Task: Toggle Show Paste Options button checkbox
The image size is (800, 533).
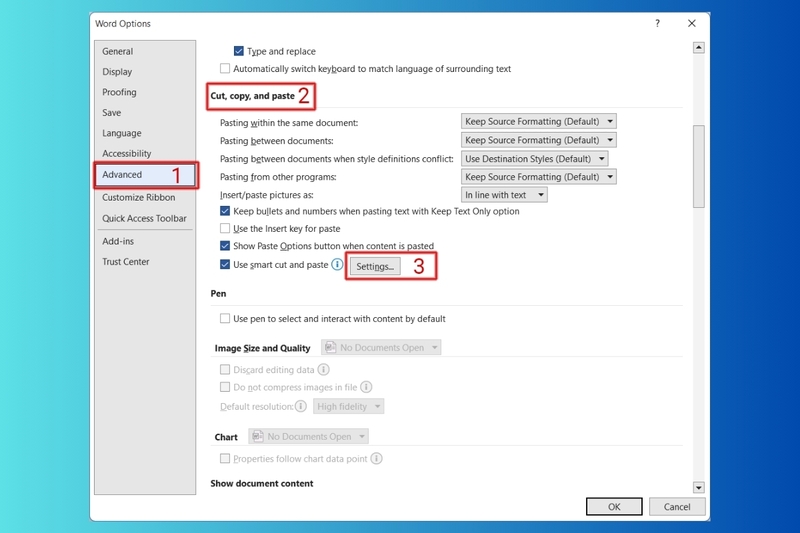Action: tap(224, 245)
